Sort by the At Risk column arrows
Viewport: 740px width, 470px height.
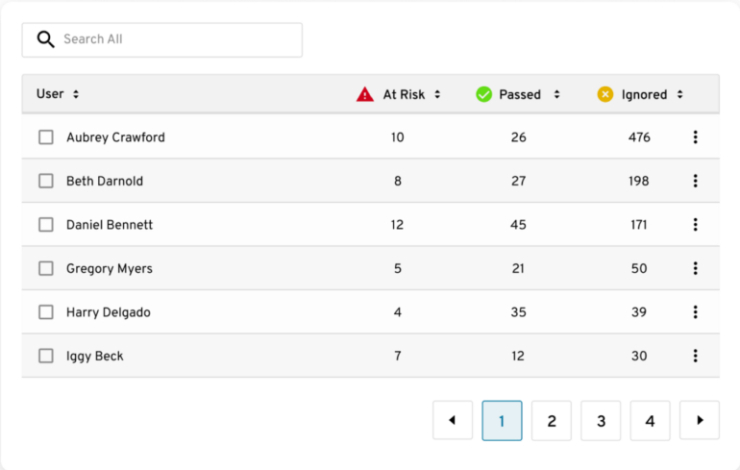[437, 95]
